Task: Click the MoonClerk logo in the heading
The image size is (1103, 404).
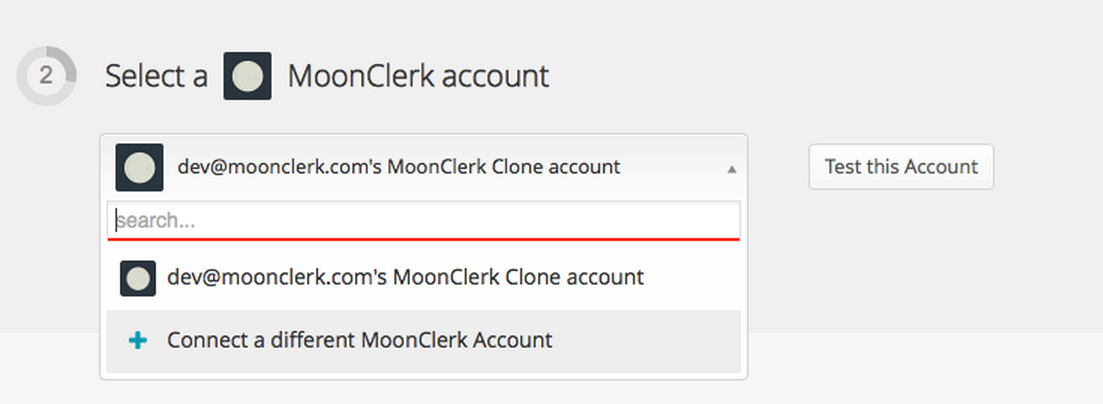Action: 248,76
